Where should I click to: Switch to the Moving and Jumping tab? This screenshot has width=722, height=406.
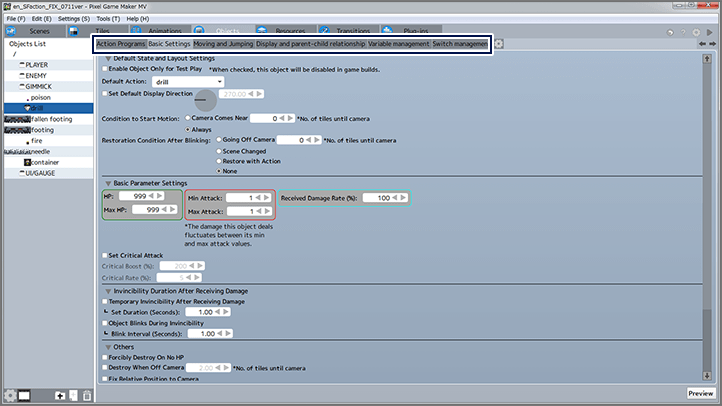[223, 44]
